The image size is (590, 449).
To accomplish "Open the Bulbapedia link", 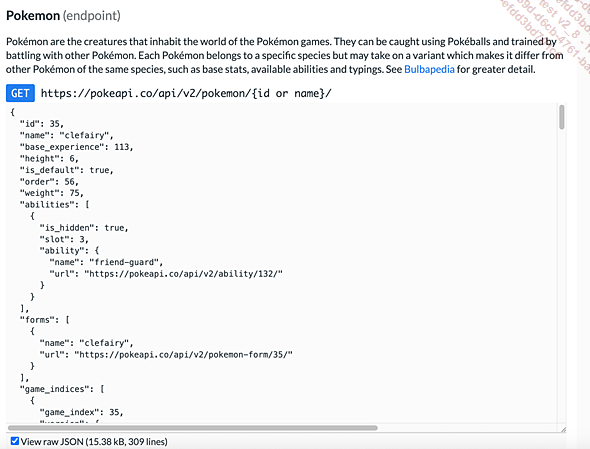I will [429, 69].
